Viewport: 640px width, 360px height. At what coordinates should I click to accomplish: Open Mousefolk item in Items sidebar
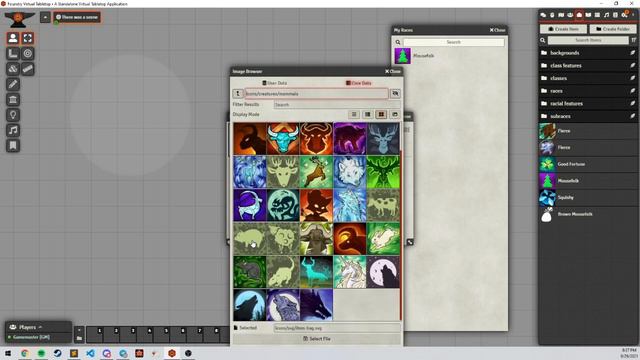pyautogui.click(x=588, y=181)
